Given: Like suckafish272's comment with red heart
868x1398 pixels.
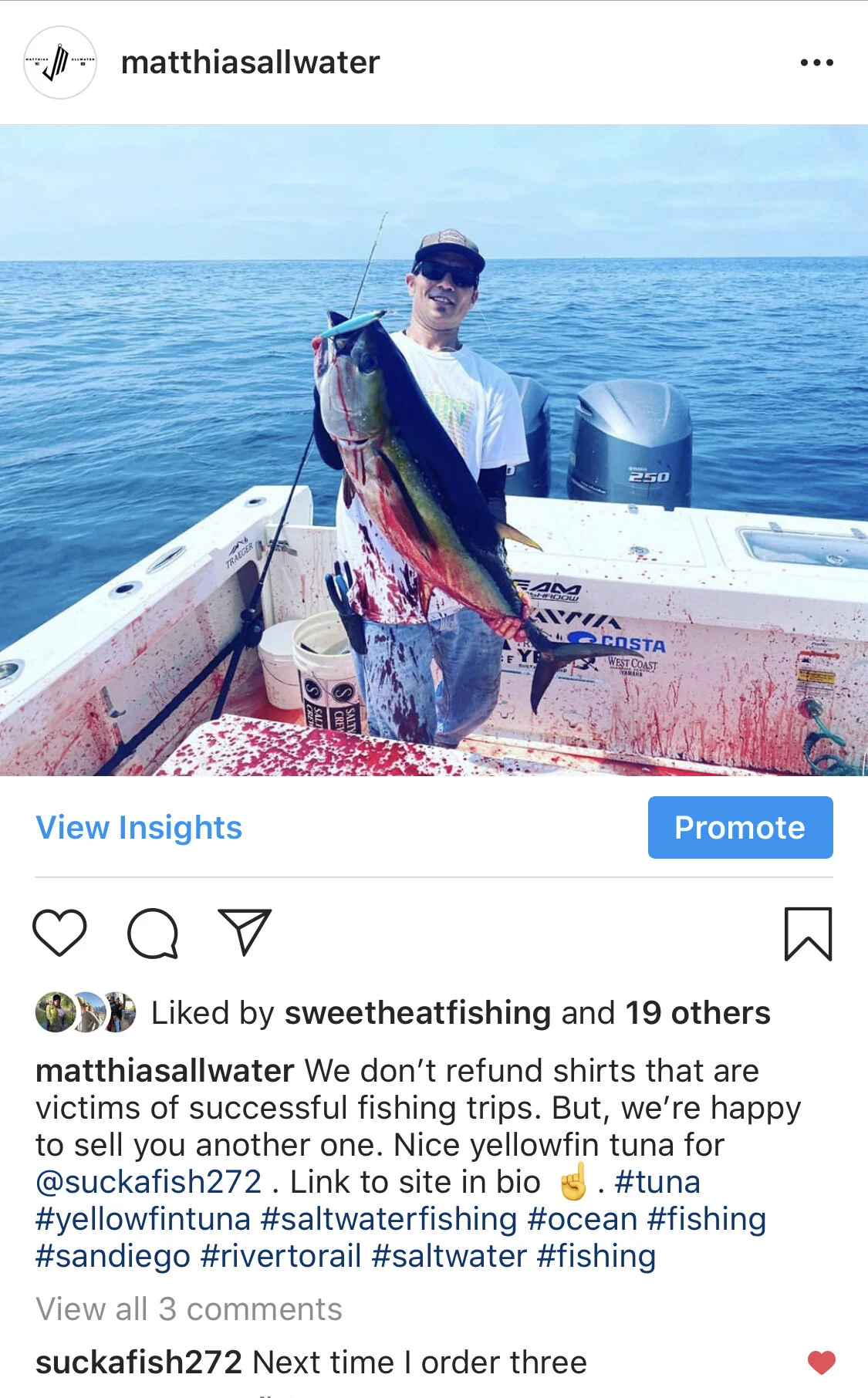Looking at the screenshot, I should [822, 1363].
